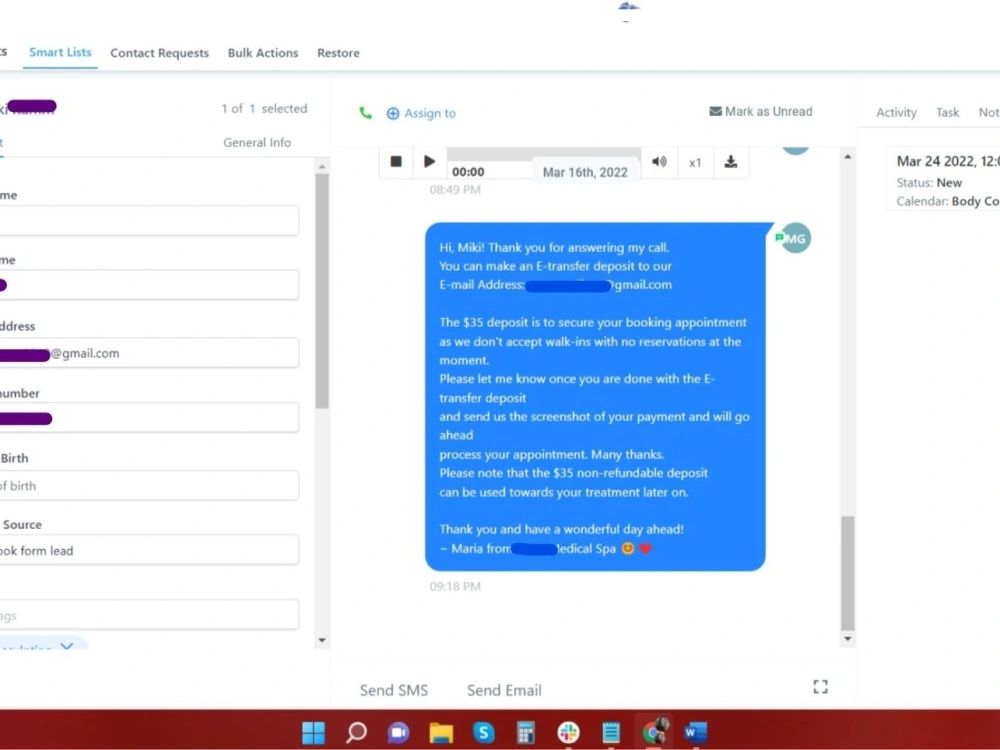Viewport: 1000px width, 750px height.
Task: Click the Assign to plus icon
Action: point(393,114)
